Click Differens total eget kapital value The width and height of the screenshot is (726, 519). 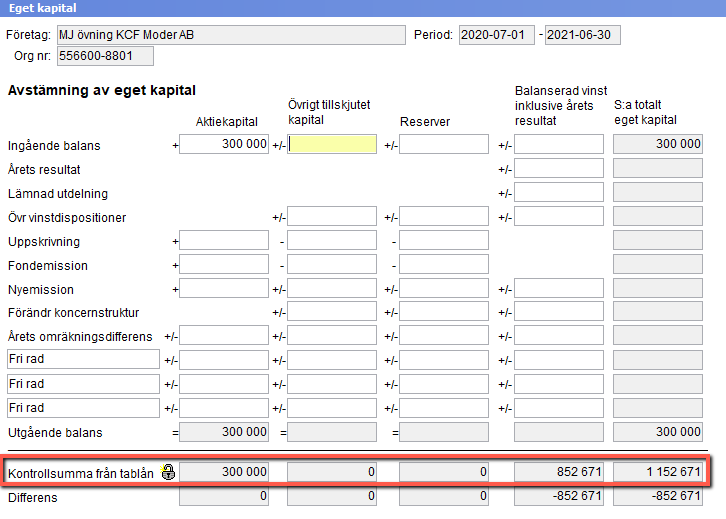[658, 496]
